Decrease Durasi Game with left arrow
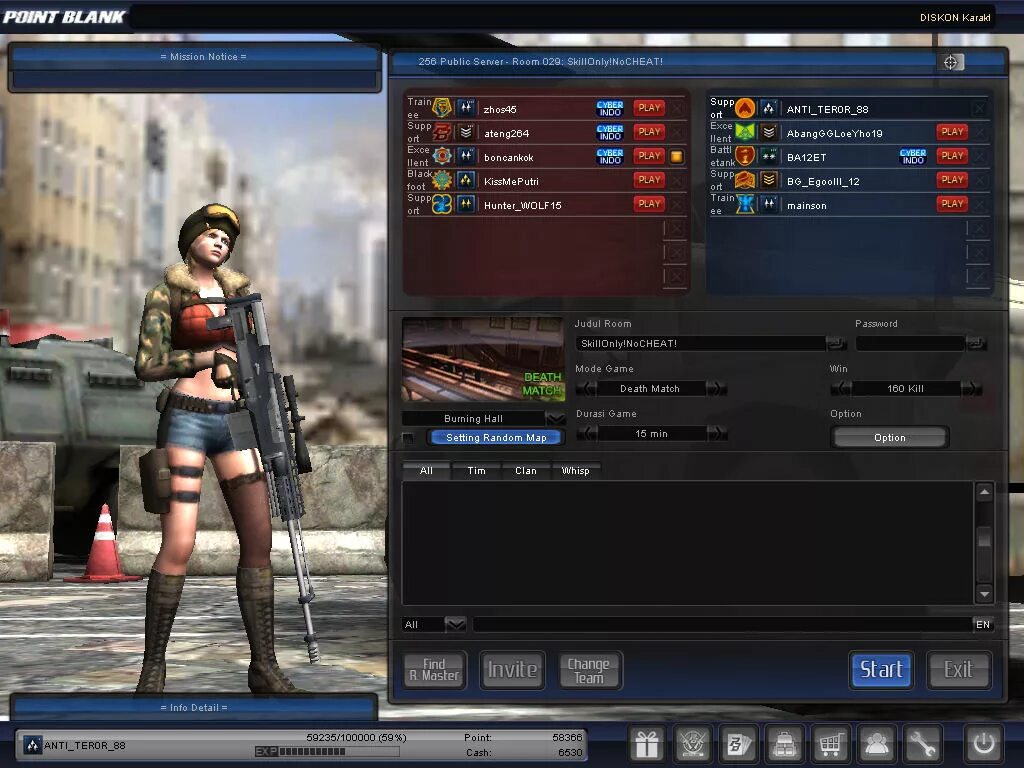1024x768 pixels. click(x=586, y=434)
